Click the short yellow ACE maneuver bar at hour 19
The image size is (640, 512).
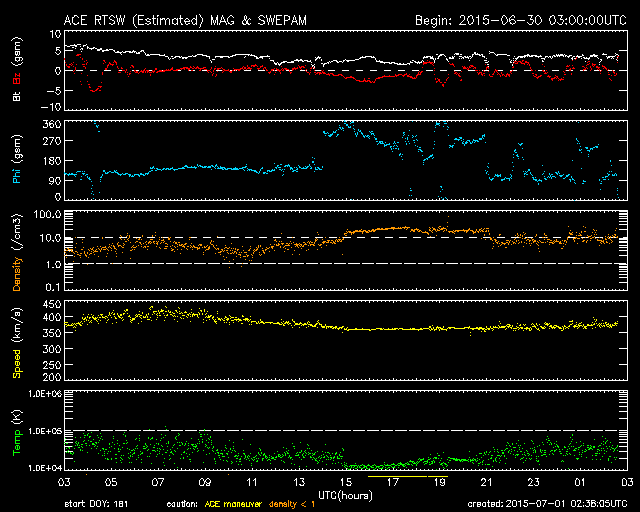click(x=438, y=476)
